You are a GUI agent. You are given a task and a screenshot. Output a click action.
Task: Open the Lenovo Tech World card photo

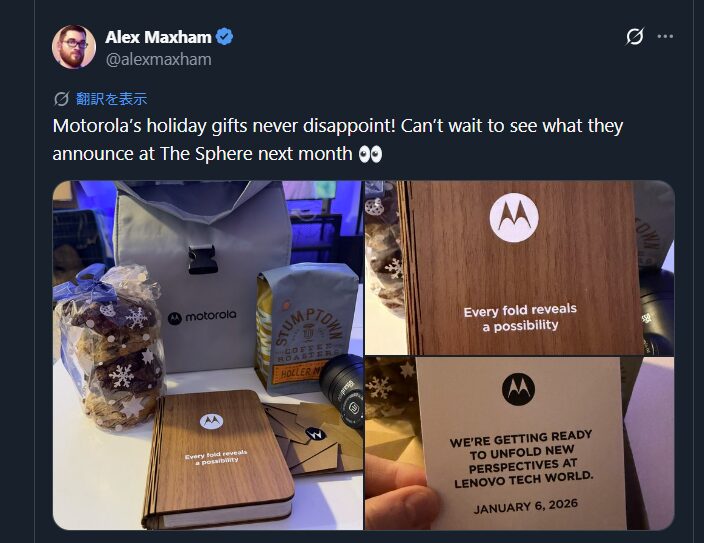click(x=519, y=444)
